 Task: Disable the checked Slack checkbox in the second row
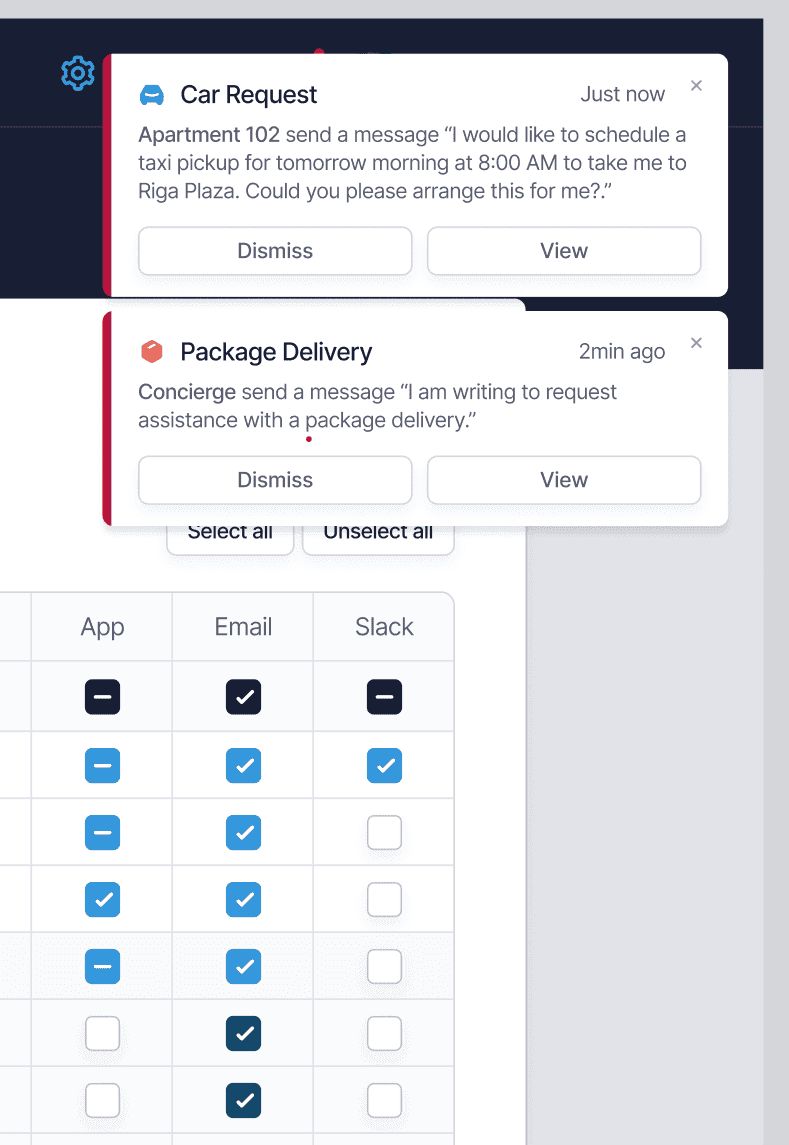coord(384,765)
